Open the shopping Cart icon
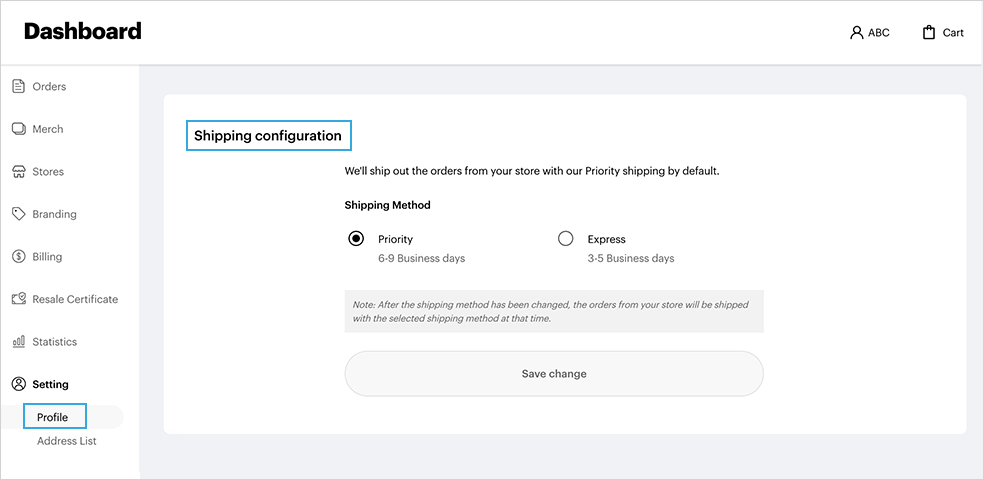 pos(929,33)
